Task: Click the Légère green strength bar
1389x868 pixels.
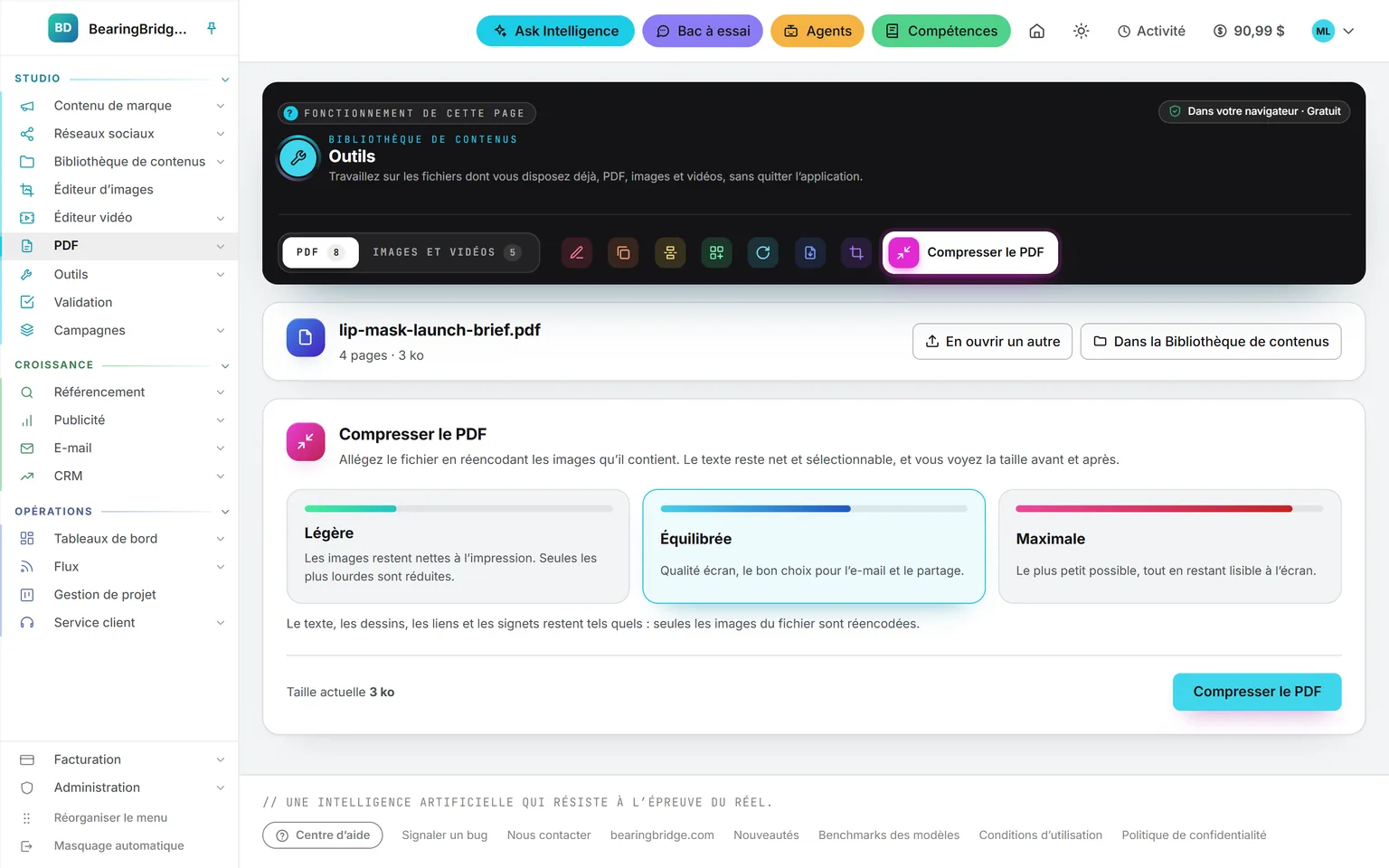Action: (x=351, y=509)
